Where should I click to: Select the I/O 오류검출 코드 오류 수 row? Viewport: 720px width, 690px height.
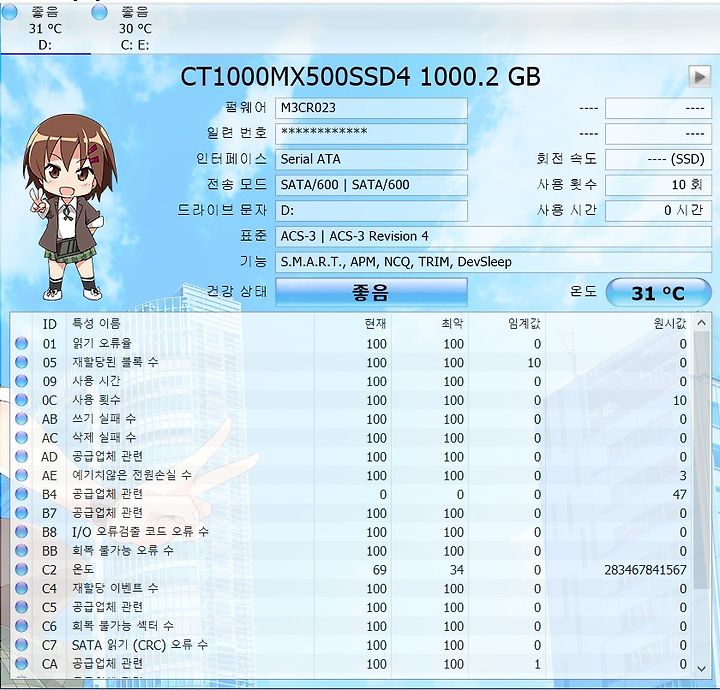(x=351, y=532)
